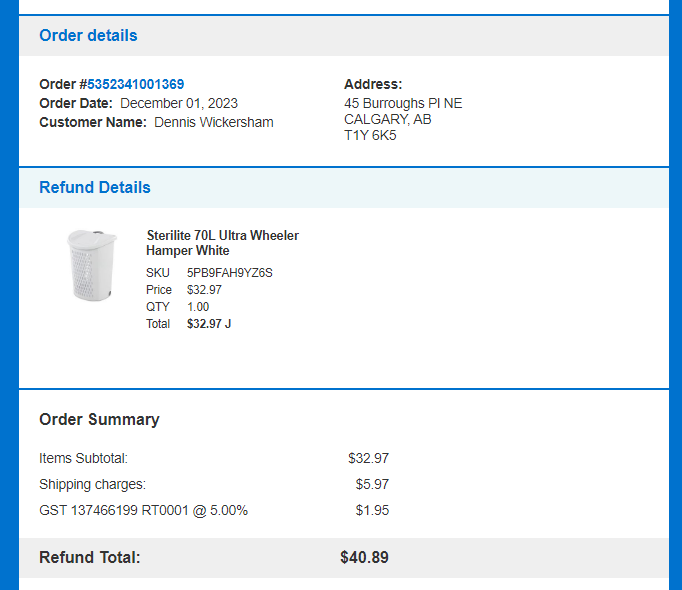Select the SKU 5PB9FAH9YZ6S text
This screenshot has height=590, width=682.
230,273
